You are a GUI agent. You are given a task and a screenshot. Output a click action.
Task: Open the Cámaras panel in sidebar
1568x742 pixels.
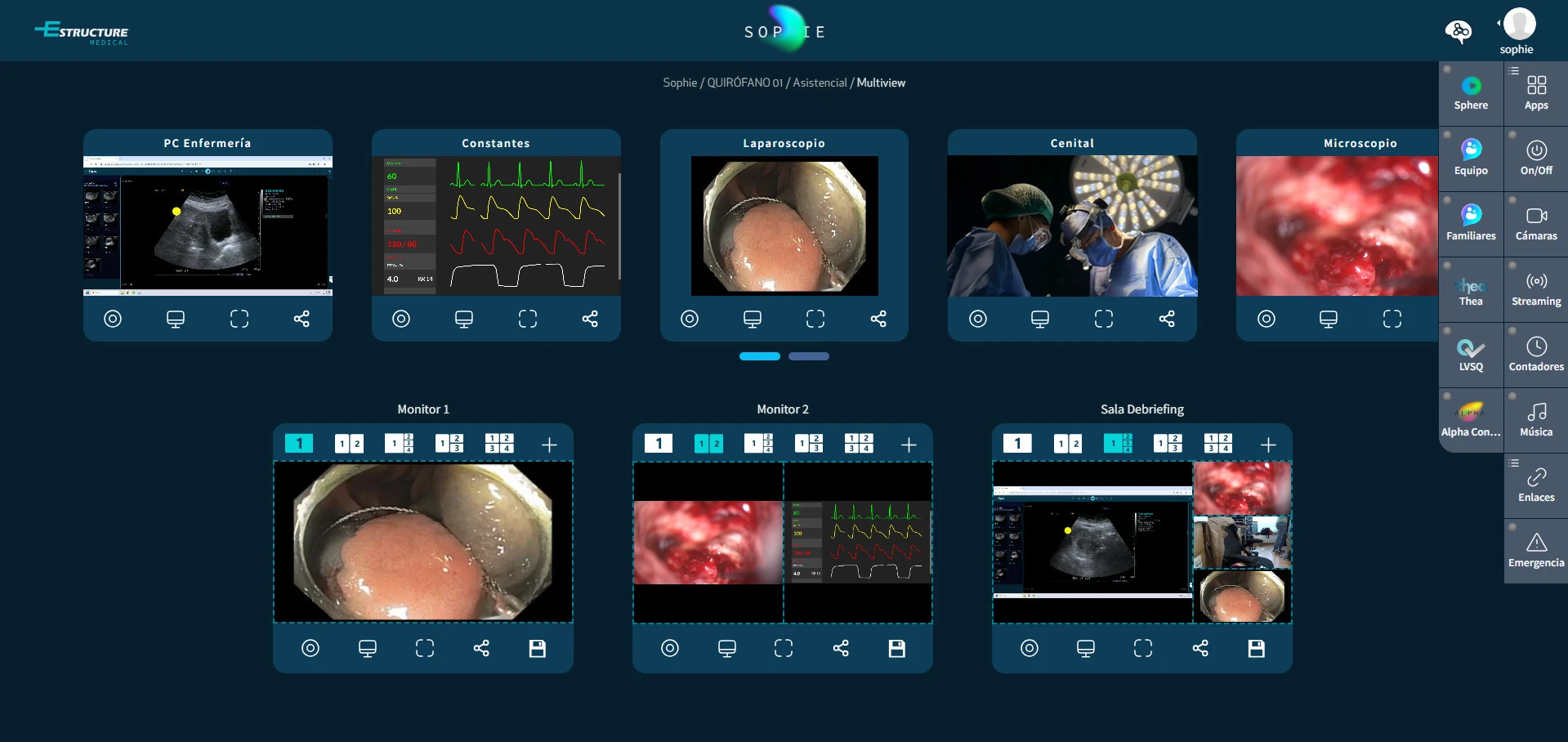point(1536,224)
